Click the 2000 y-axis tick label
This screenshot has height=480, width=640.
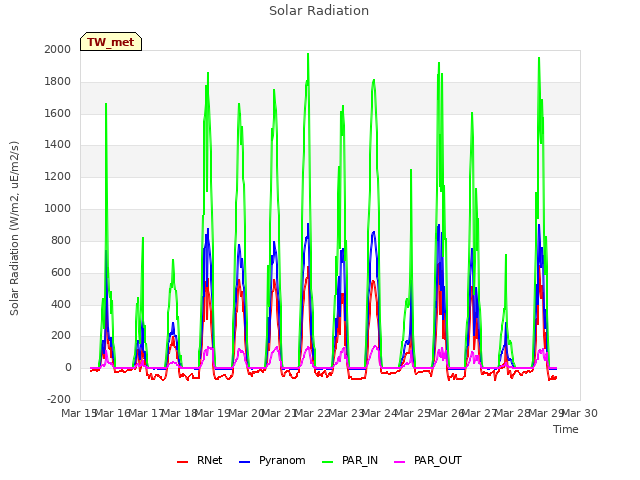click(58, 49)
